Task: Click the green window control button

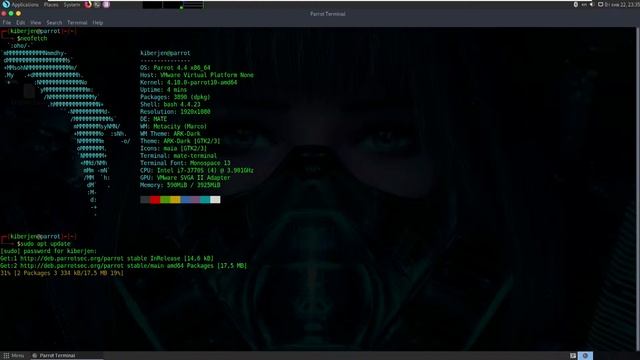Action: pyautogui.click(x=11, y=13)
